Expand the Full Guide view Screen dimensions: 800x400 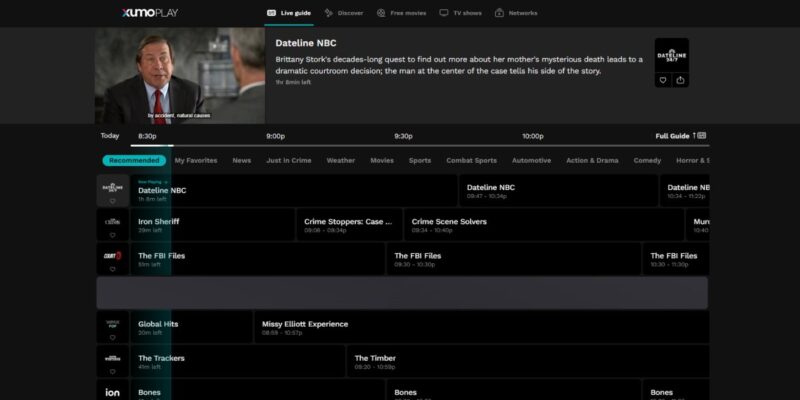(681, 136)
